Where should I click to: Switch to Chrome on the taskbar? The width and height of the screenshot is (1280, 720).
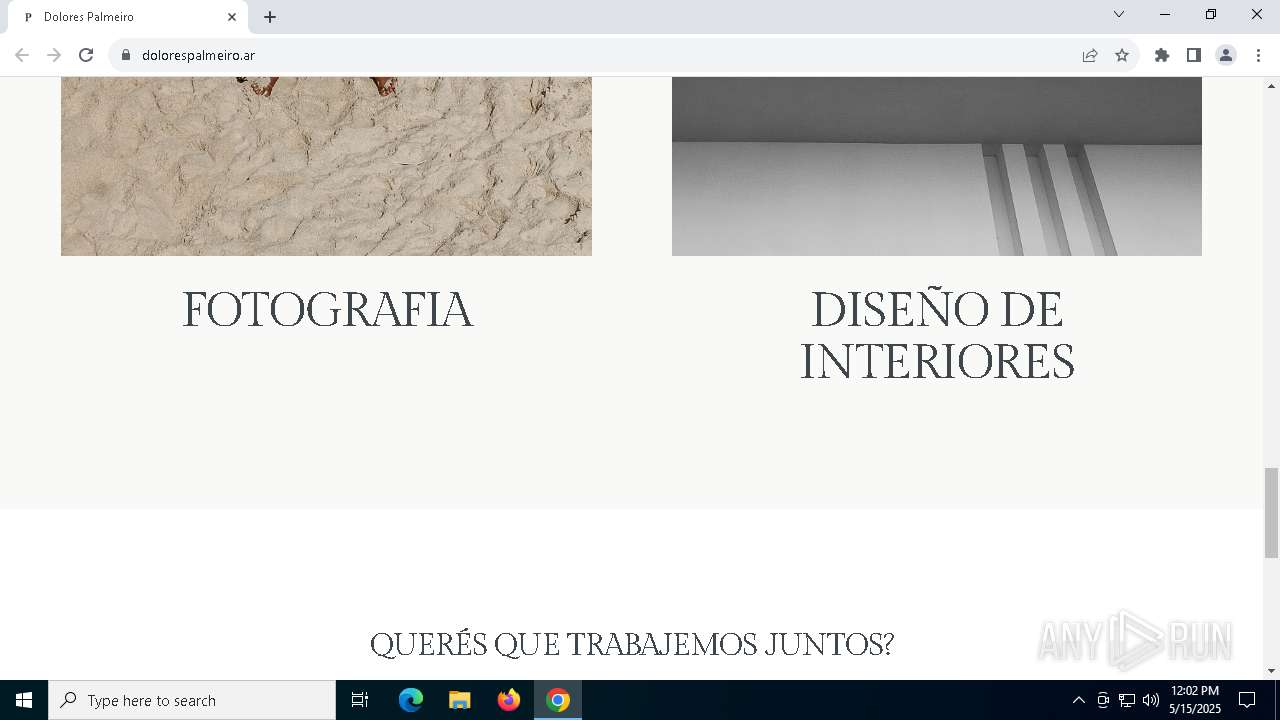pos(558,700)
